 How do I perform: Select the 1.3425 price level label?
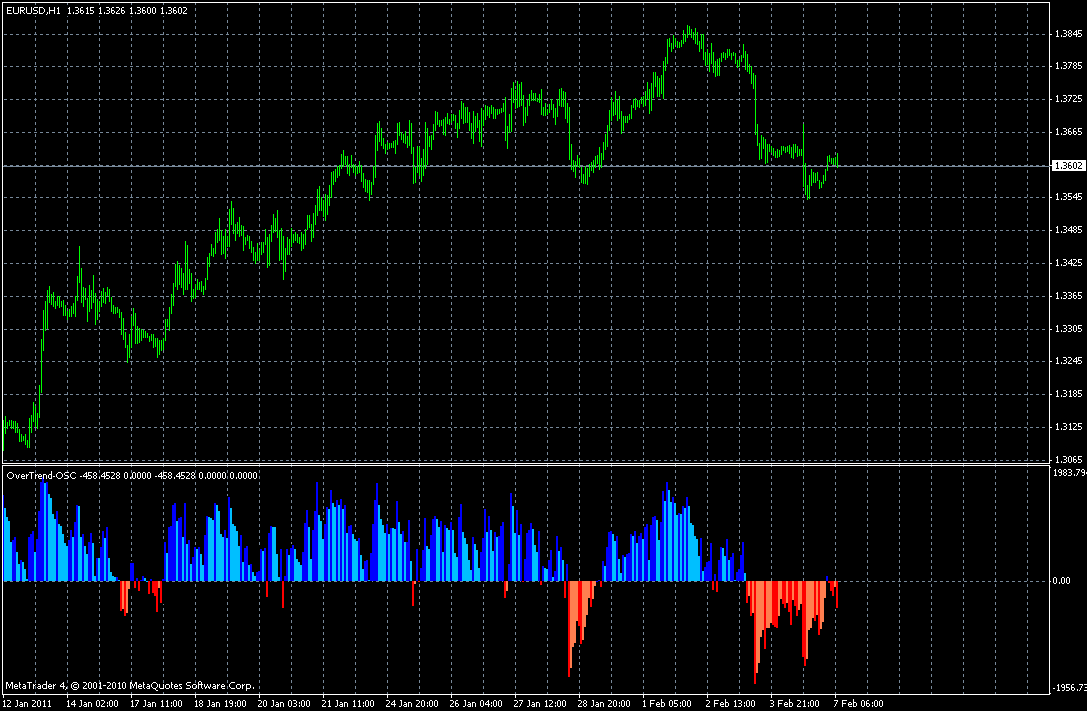pyautogui.click(x=1068, y=263)
